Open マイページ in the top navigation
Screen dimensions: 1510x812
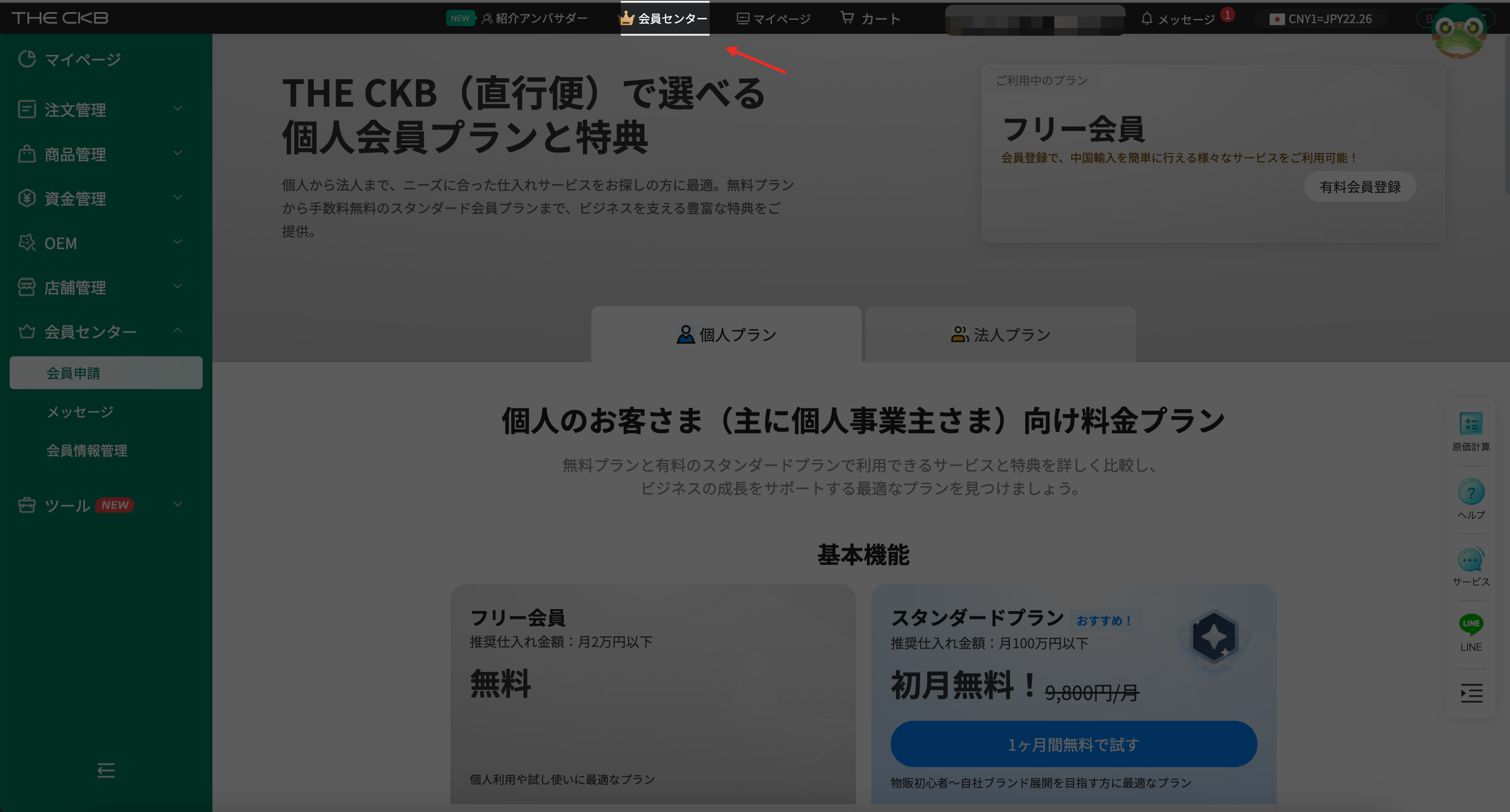click(774, 19)
